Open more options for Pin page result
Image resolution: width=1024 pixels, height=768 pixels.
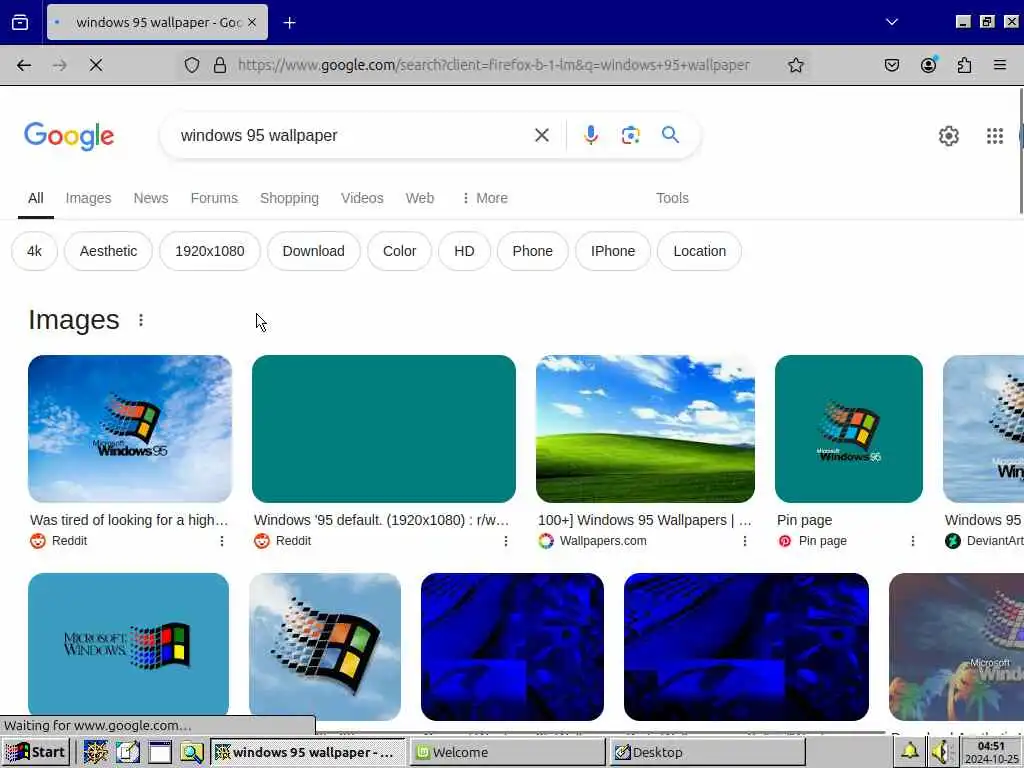[x=912, y=541]
